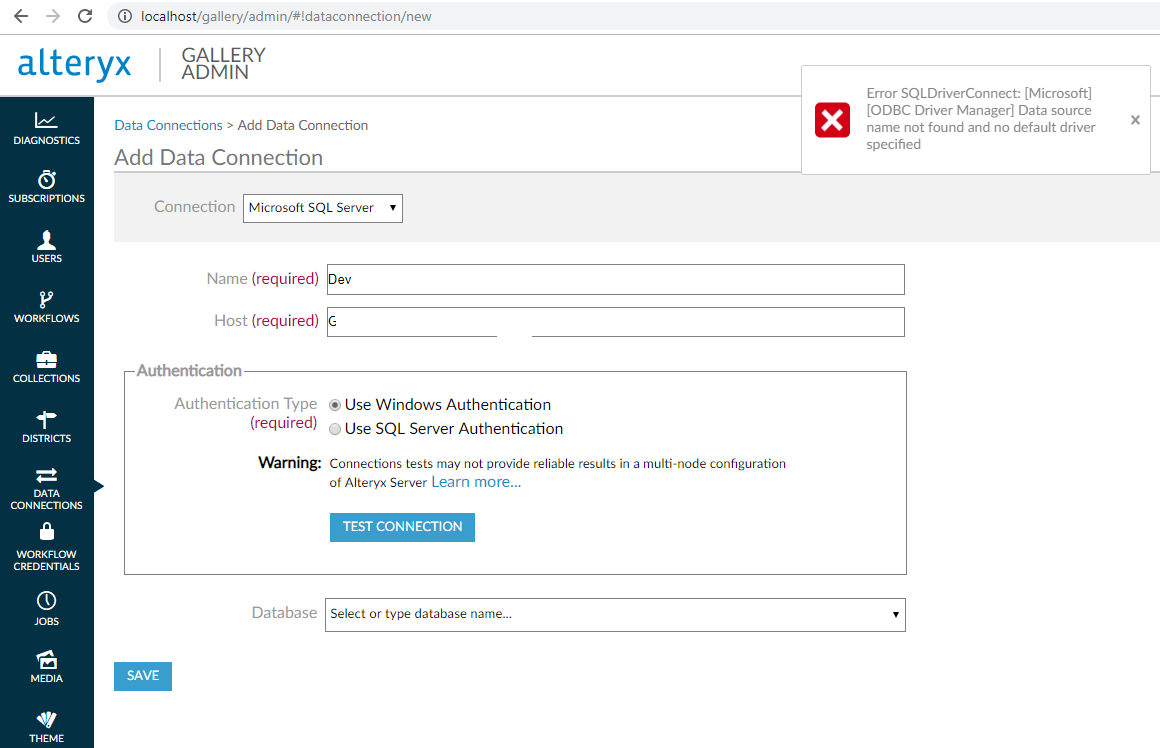The image size is (1160, 748).
Task: Open the Districts section
Action: click(46, 424)
